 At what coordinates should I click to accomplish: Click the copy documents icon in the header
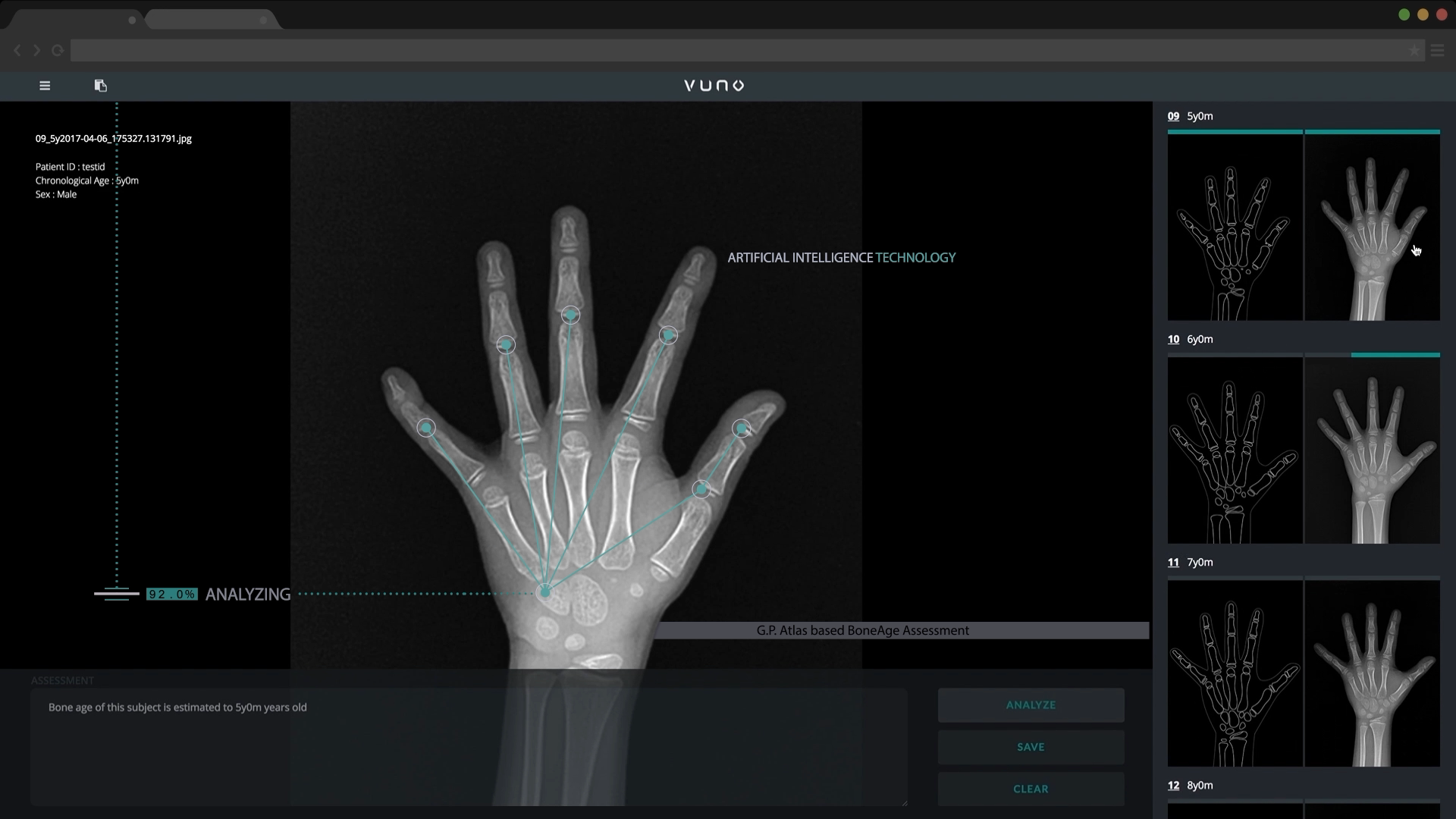[100, 86]
